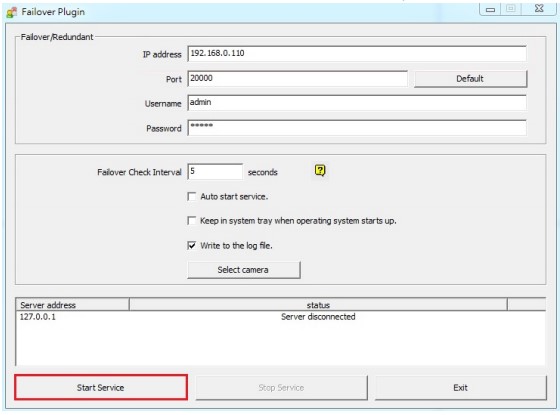Click the Failover Plugin title bar app icon

point(11,12)
